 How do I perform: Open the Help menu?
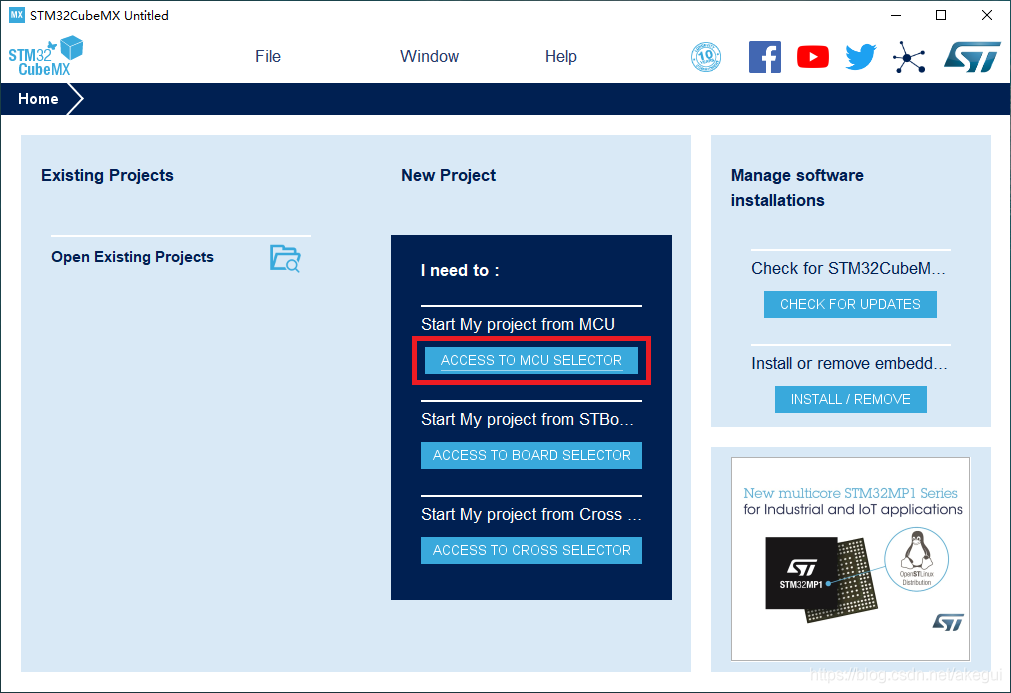pos(560,57)
